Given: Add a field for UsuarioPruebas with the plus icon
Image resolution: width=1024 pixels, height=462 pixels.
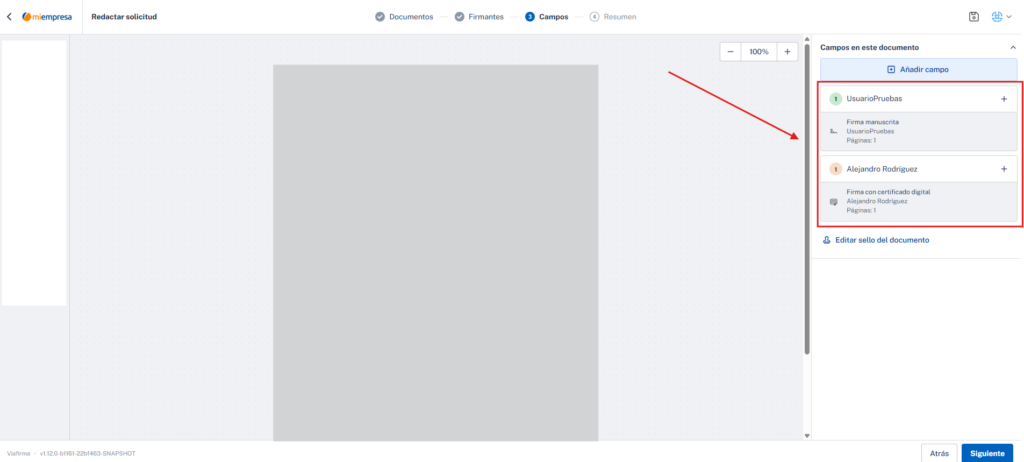Looking at the screenshot, I should (x=1004, y=99).
